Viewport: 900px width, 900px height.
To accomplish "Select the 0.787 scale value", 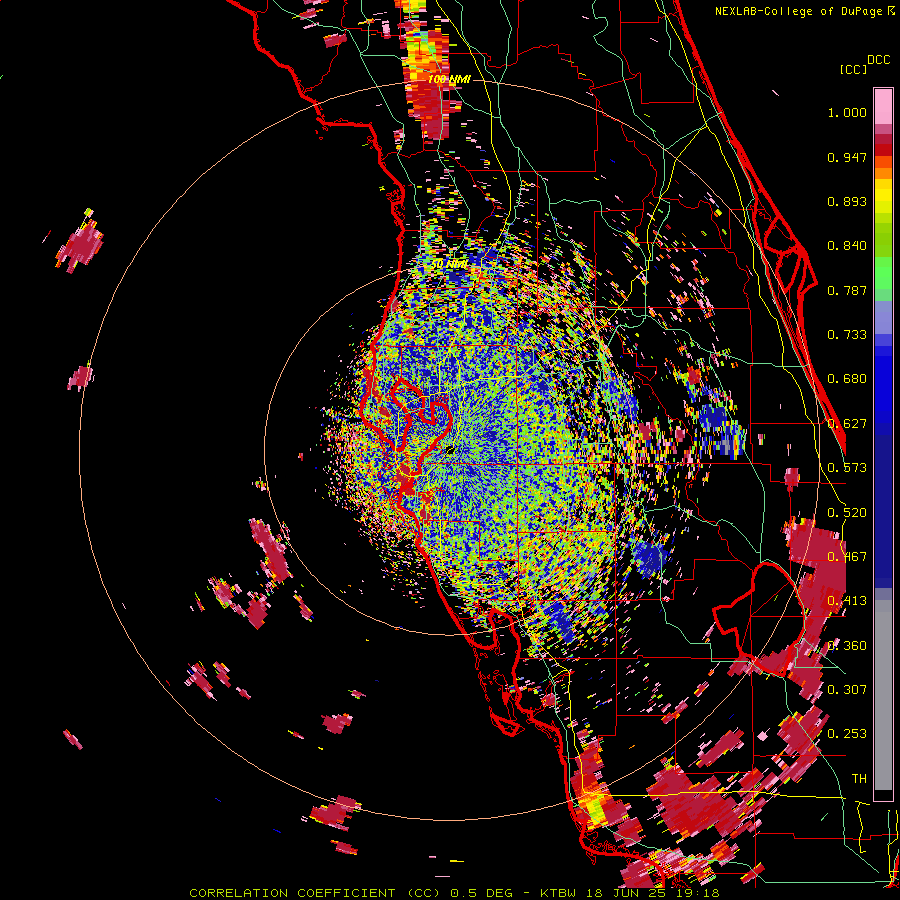I will pyautogui.click(x=847, y=290).
